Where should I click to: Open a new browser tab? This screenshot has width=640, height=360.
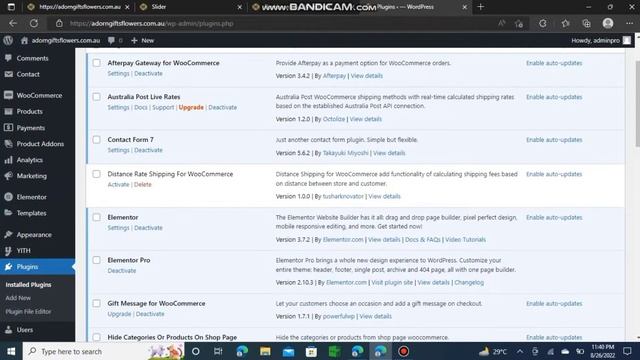(x=480, y=7)
